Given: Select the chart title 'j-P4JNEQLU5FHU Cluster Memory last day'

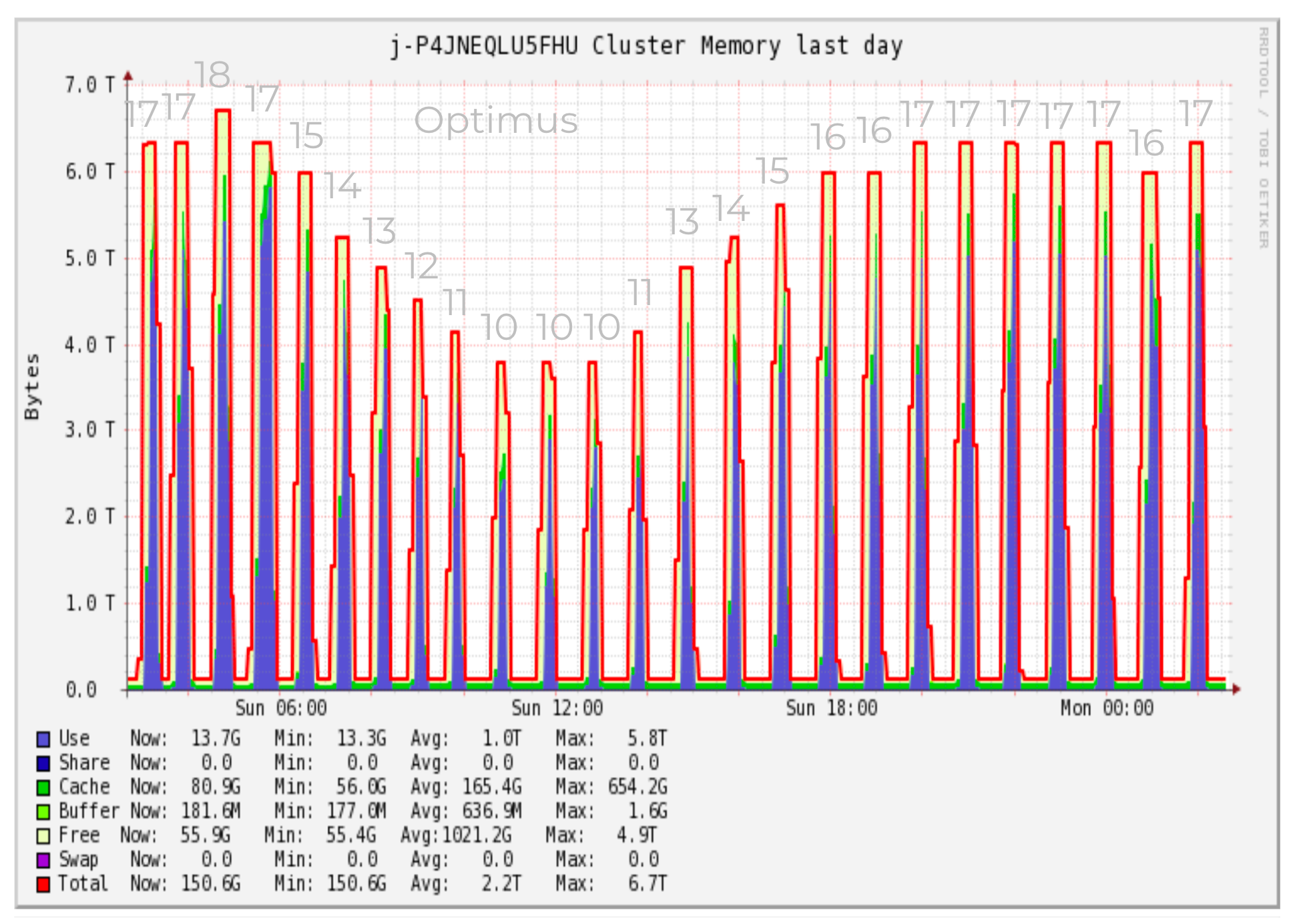Looking at the screenshot, I should pos(646,46).
